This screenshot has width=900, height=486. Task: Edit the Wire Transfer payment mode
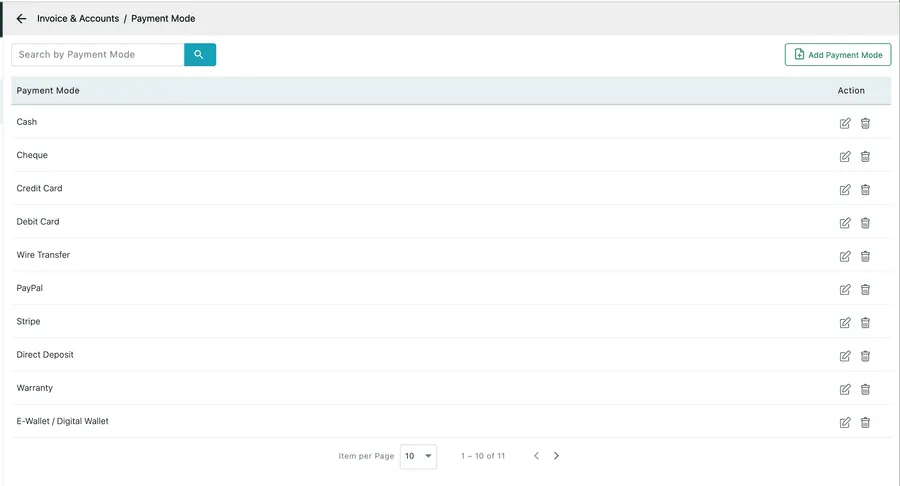click(845, 256)
